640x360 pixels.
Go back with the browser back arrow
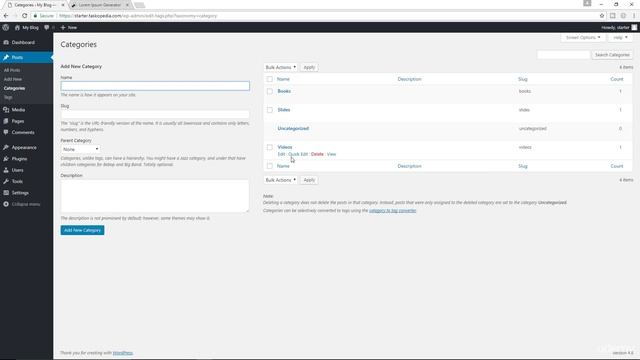pos(6,16)
